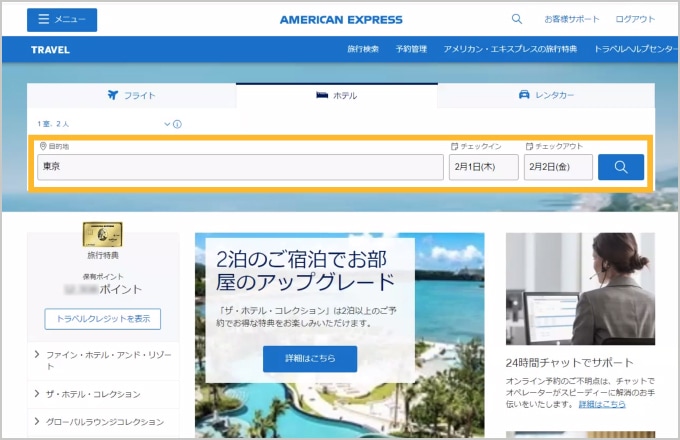Open トラベルヘルプセンター menu item
680x440 pixels.
636,49
